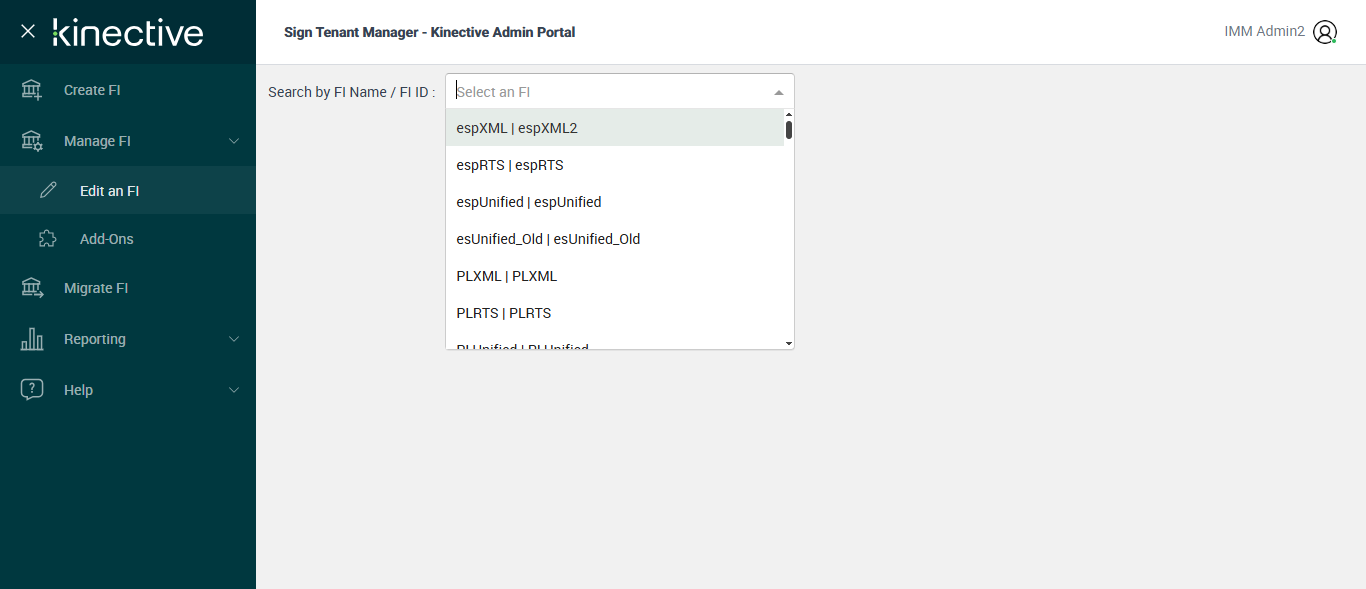The image size is (1366, 589).
Task: Click the Edit an FI pencil icon
Action: 48,190
